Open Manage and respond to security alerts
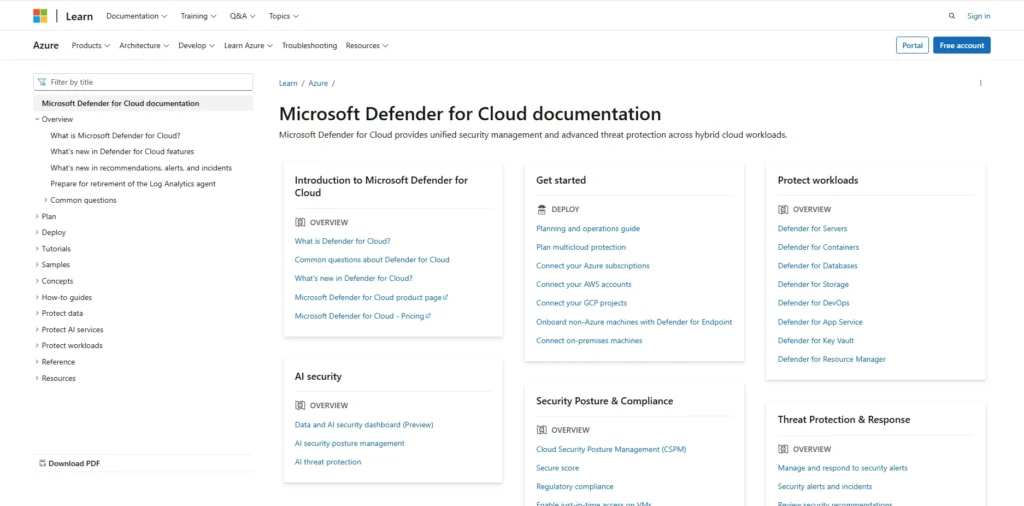 point(842,468)
